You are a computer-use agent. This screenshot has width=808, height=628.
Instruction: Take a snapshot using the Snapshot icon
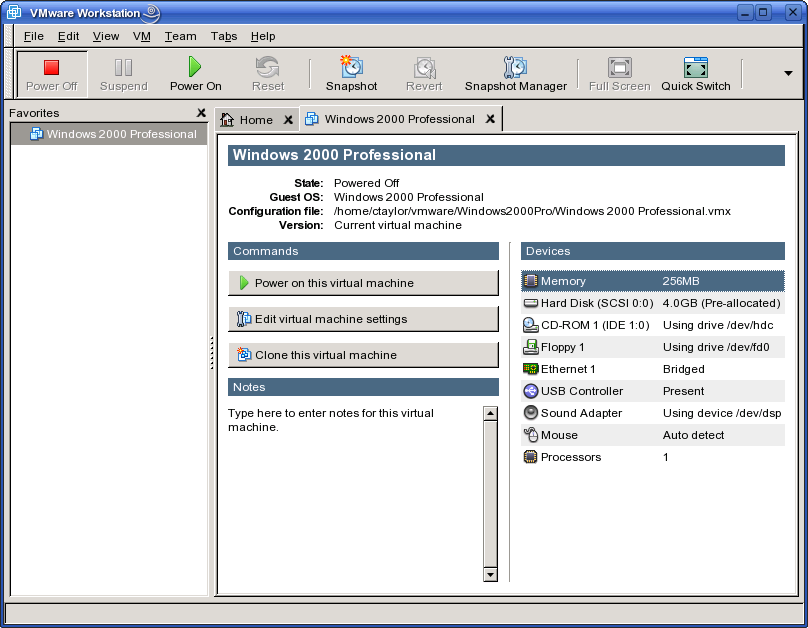tap(351, 66)
